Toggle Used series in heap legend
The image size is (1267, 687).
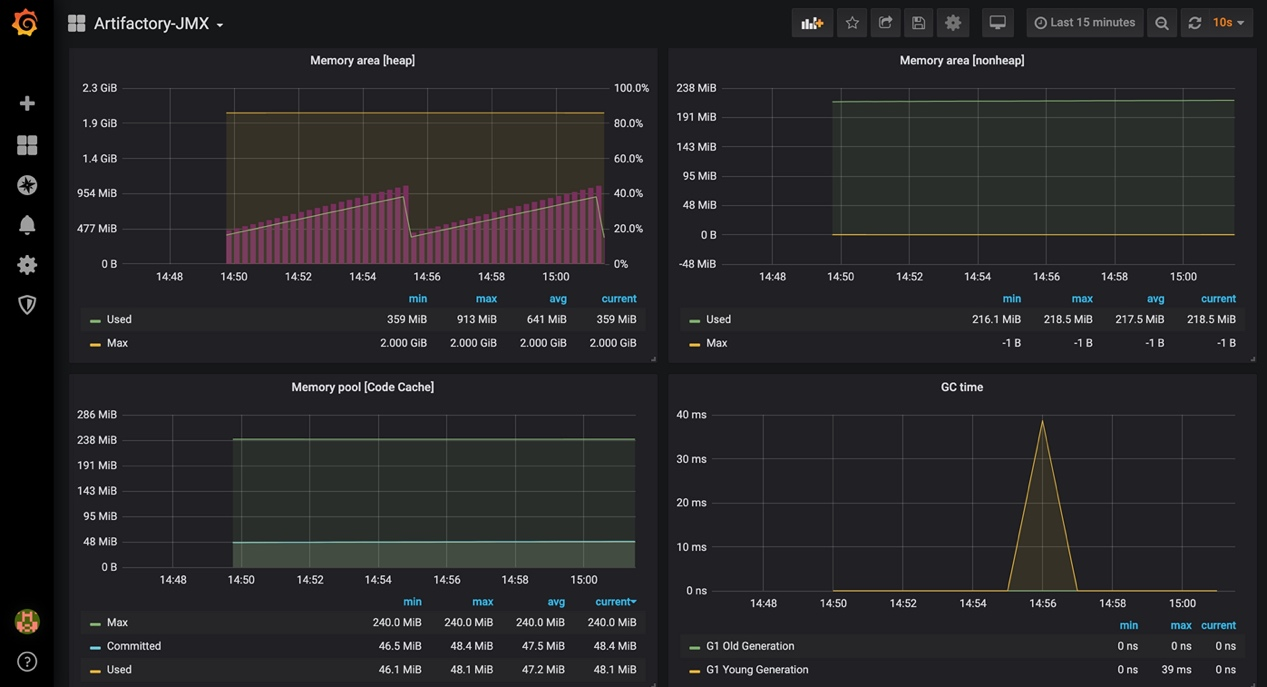point(119,320)
